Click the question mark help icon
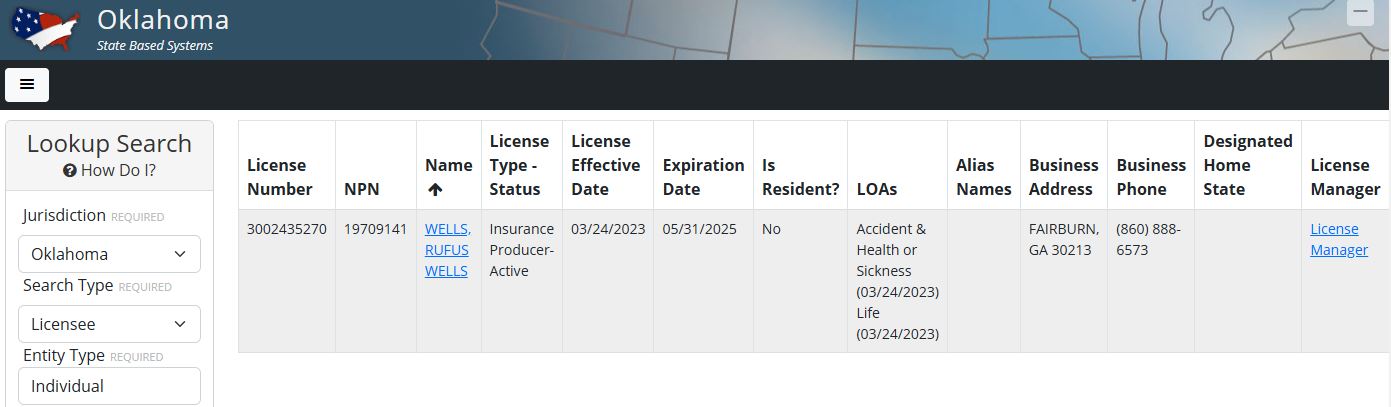This screenshot has height=407, width=1391. click(x=70, y=171)
